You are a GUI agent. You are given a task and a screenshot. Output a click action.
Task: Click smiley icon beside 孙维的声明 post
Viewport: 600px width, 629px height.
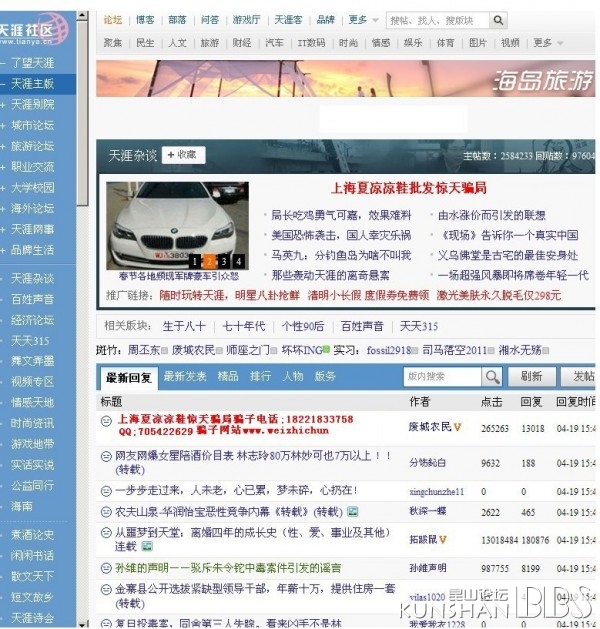pos(106,568)
